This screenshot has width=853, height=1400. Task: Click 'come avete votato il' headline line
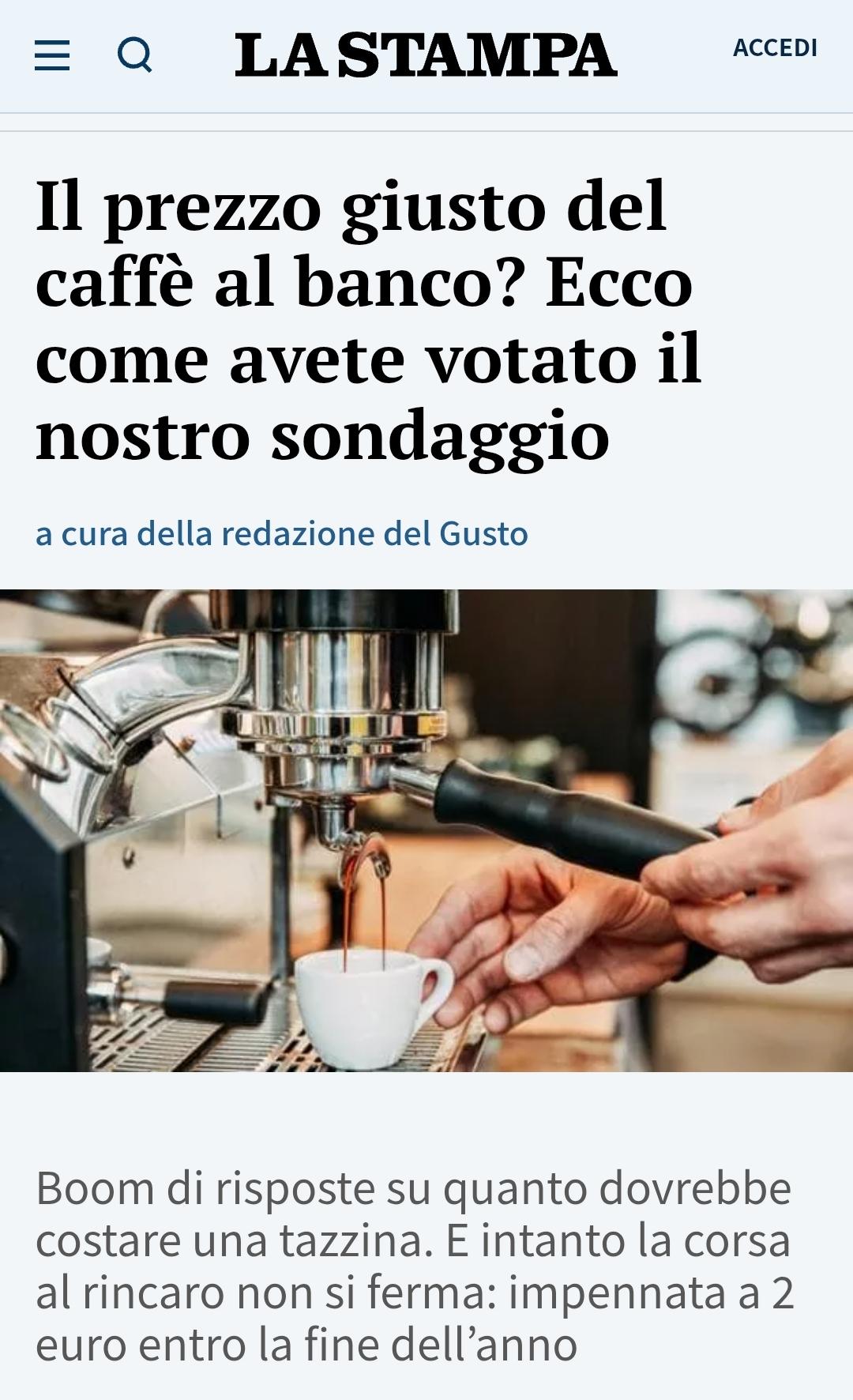(x=369, y=359)
